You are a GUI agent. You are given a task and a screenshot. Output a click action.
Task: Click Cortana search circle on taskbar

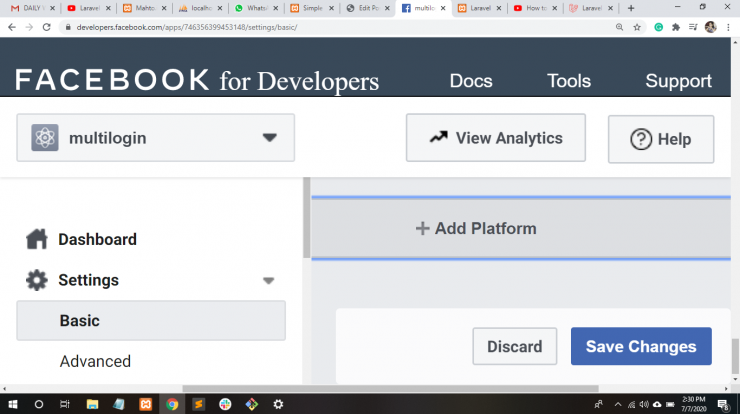coord(39,404)
